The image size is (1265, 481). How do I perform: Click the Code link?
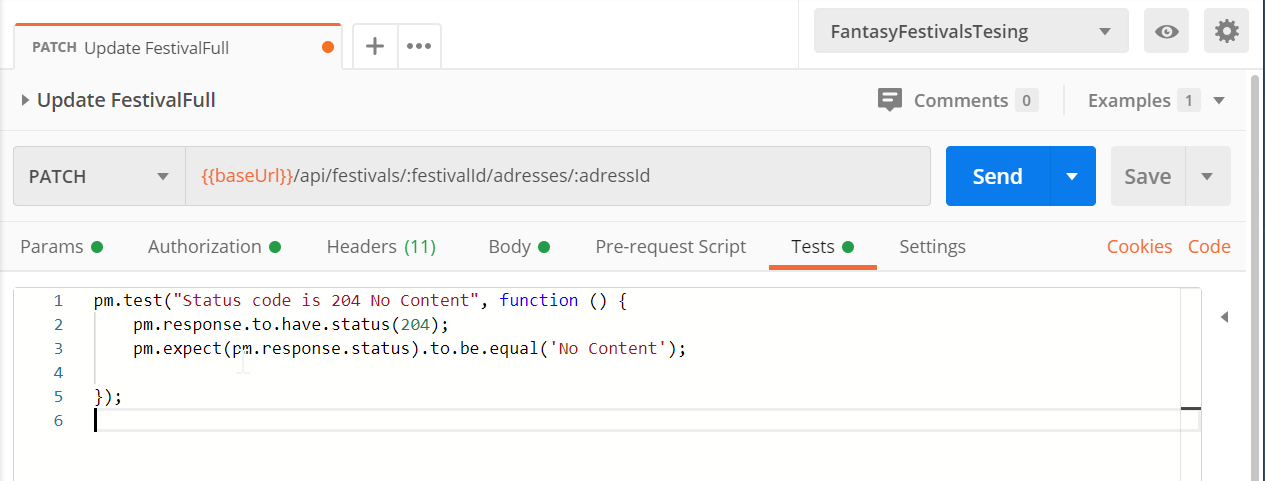pyautogui.click(x=1209, y=246)
